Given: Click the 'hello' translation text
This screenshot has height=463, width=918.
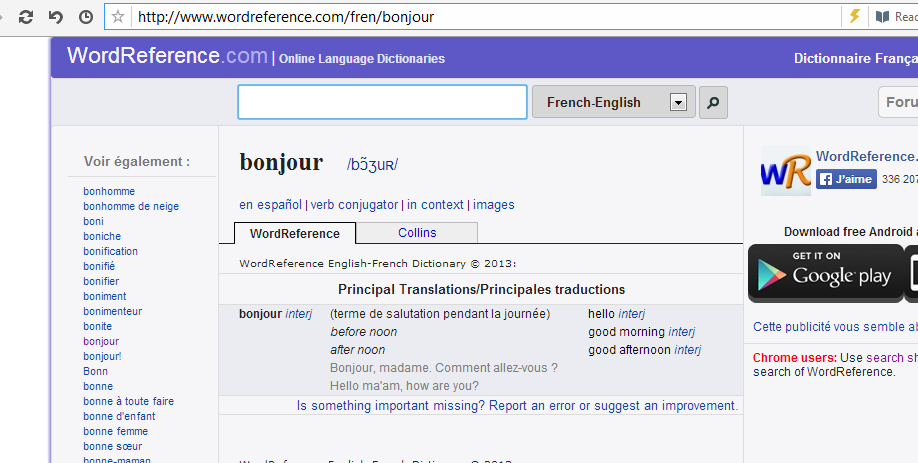Looking at the screenshot, I should pyautogui.click(x=601, y=314).
